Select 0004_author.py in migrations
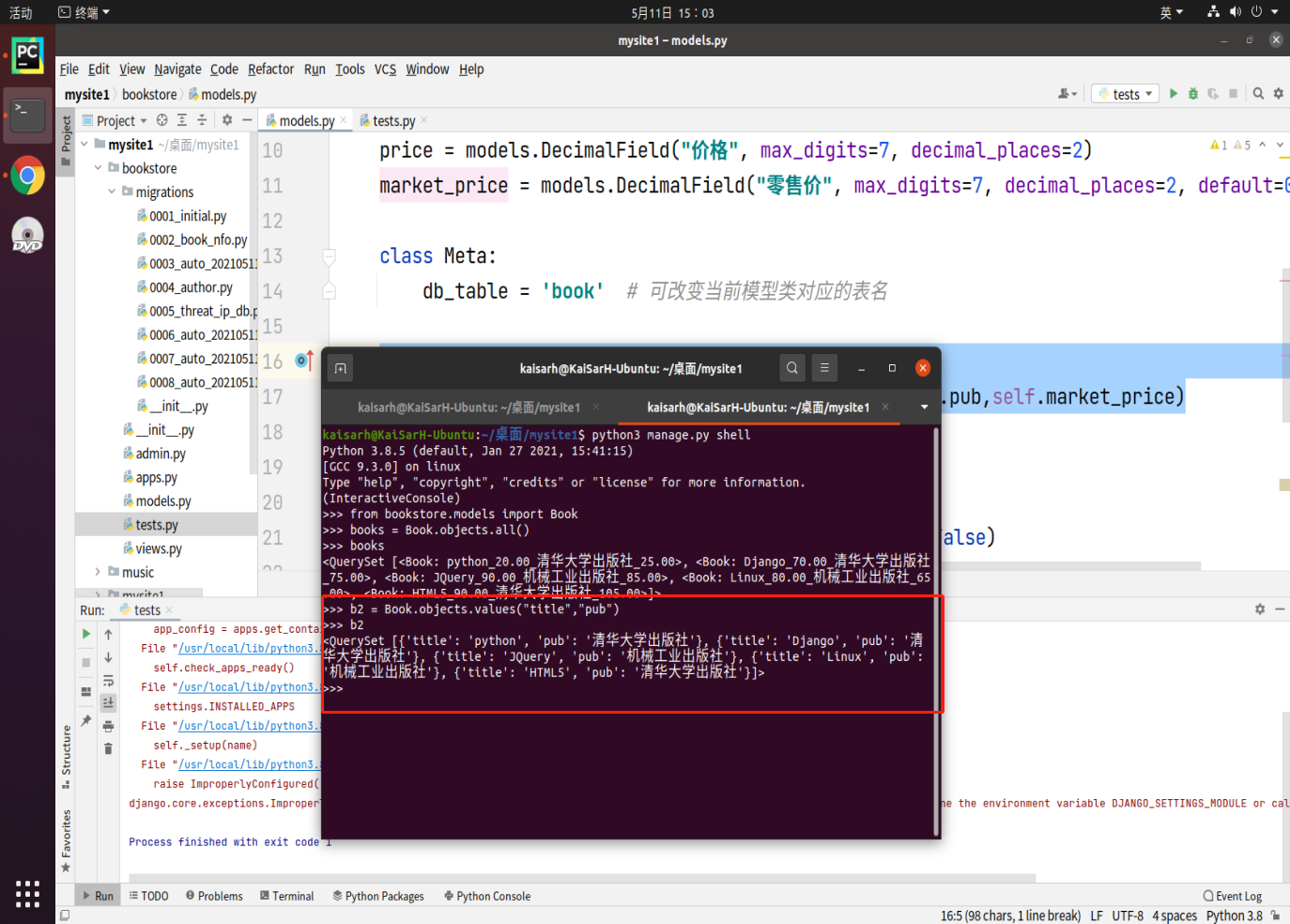The width and height of the screenshot is (1290, 924). pyautogui.click(x=191, y=287)
